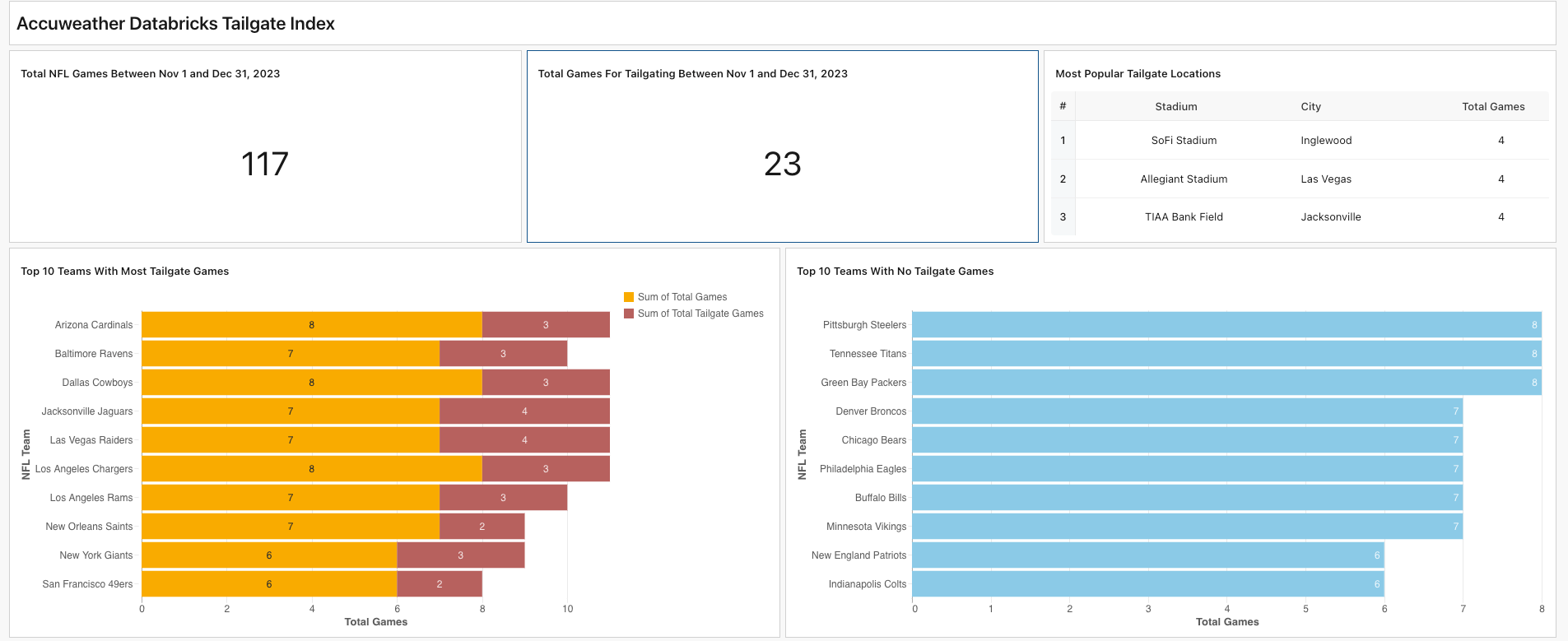Sort by the City column header

tap(1310, 106)
